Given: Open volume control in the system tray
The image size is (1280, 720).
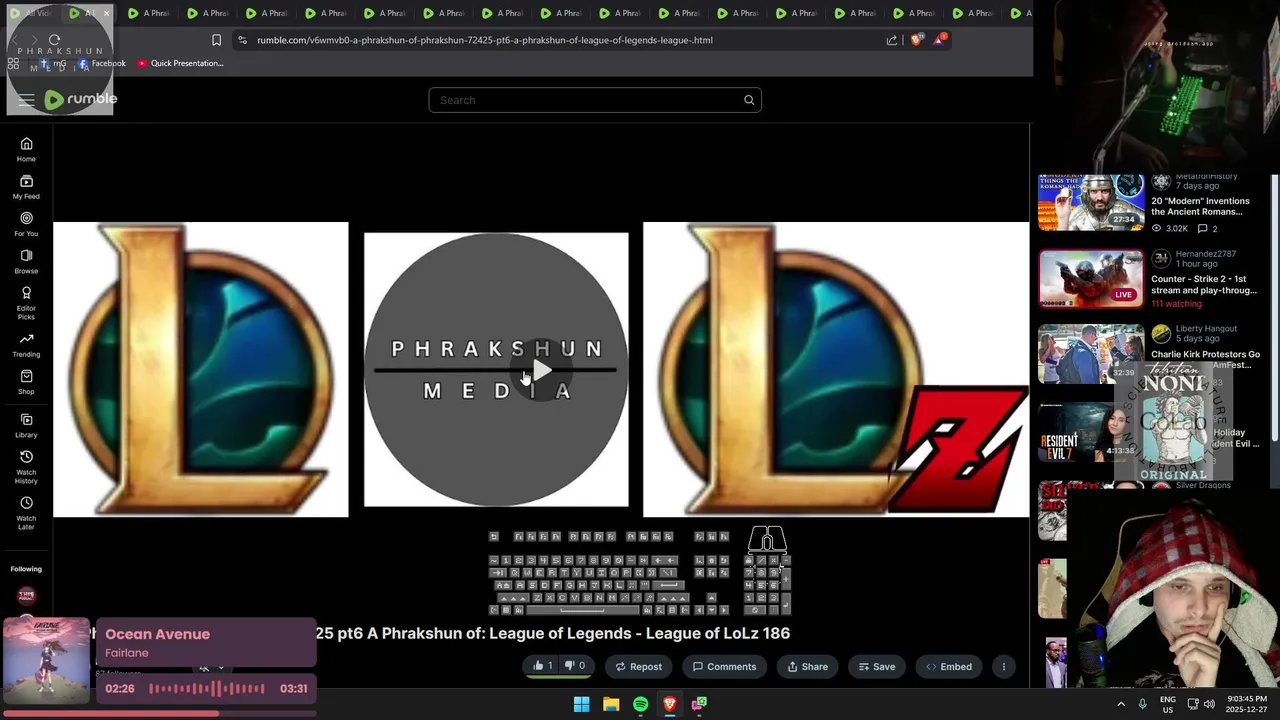Looking at the screenshot, I should pyautogui.click(x=1209, y=704).
